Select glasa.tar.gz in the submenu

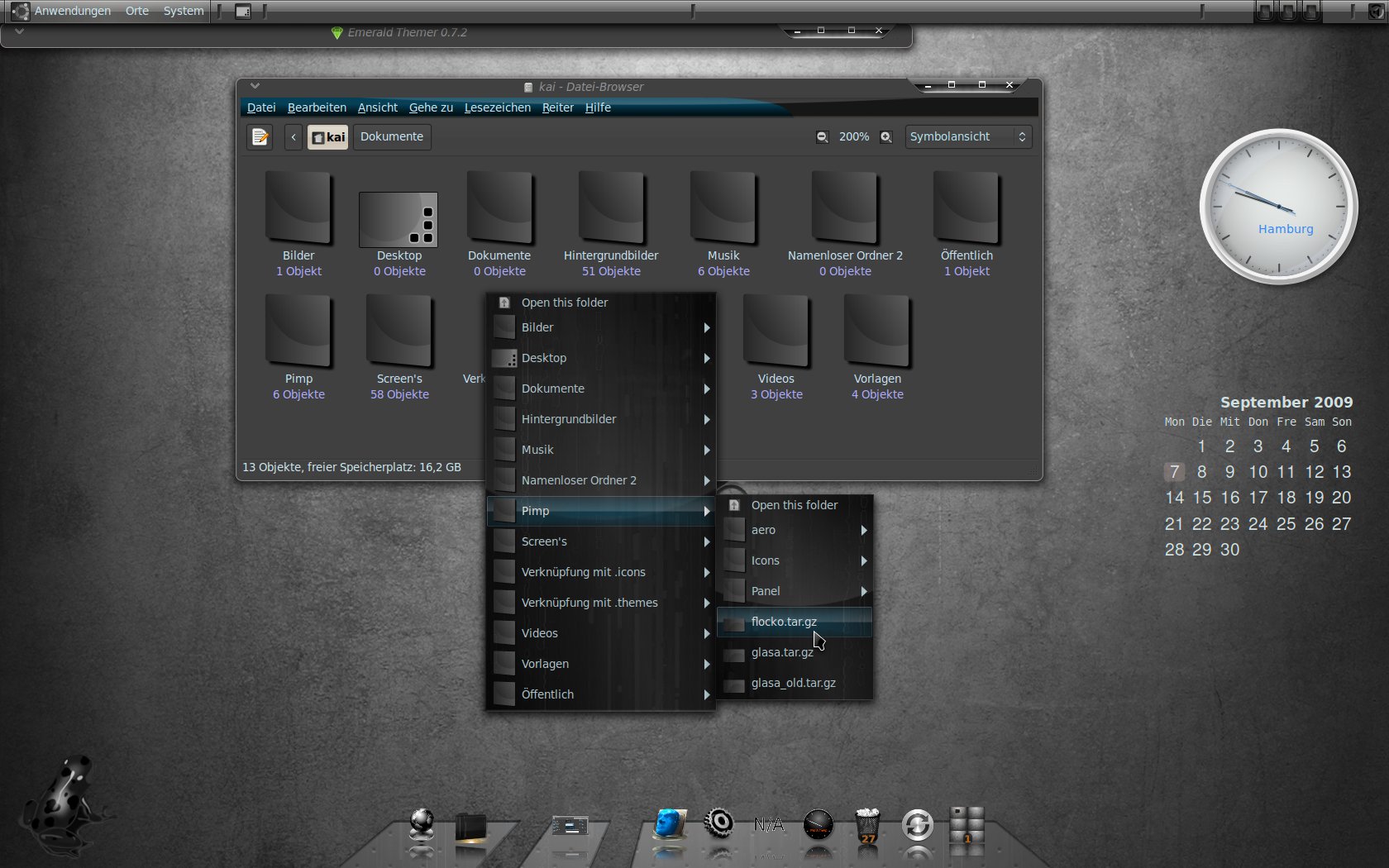(795, 652)
